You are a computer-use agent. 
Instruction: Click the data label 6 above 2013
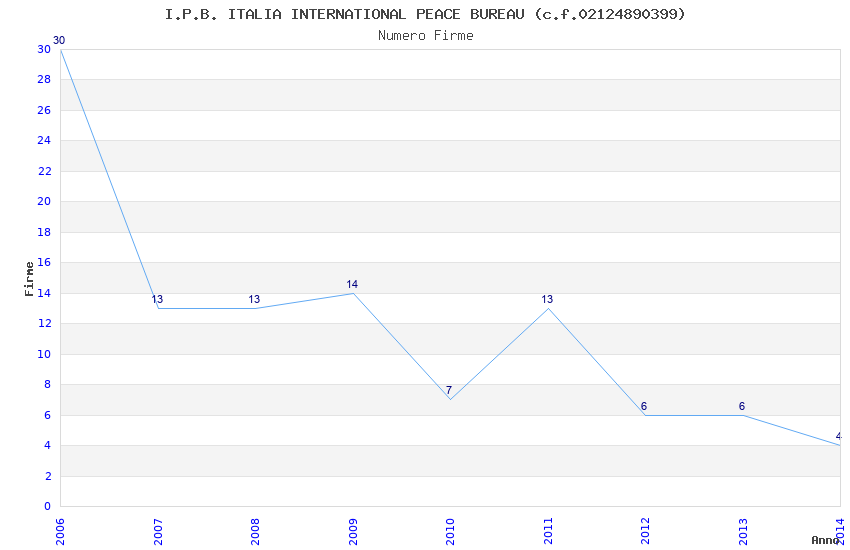(742, 406)
